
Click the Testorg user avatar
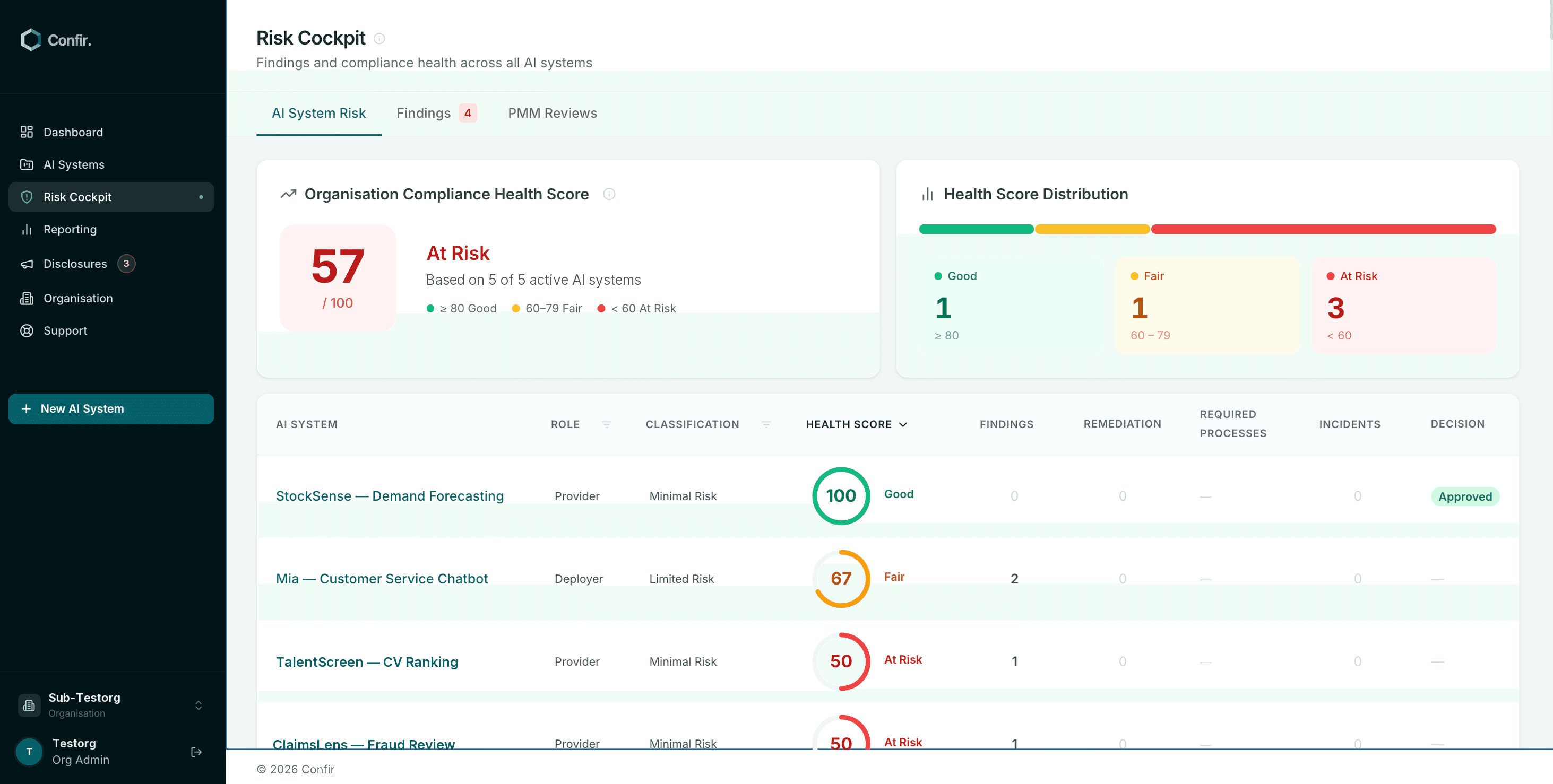pos(29,752)
